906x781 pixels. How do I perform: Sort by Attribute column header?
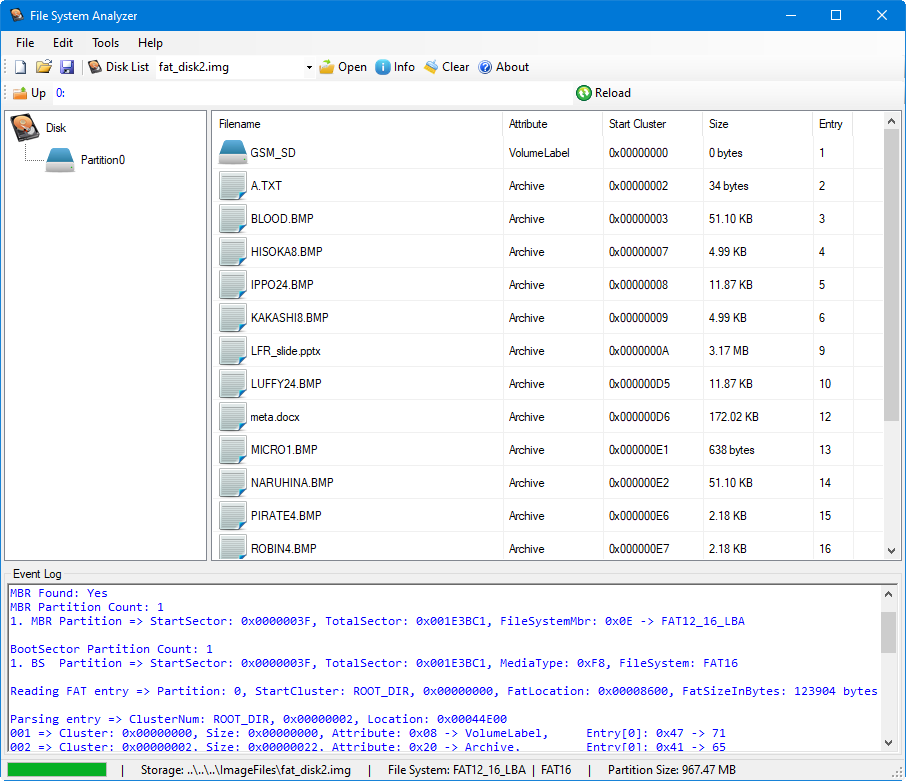pyautogui.click(x=552, y=124)
